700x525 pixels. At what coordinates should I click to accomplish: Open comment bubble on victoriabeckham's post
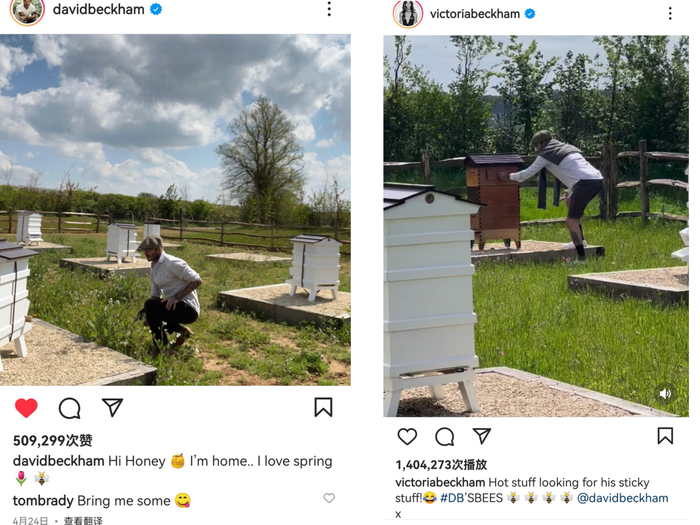point(445,437)
